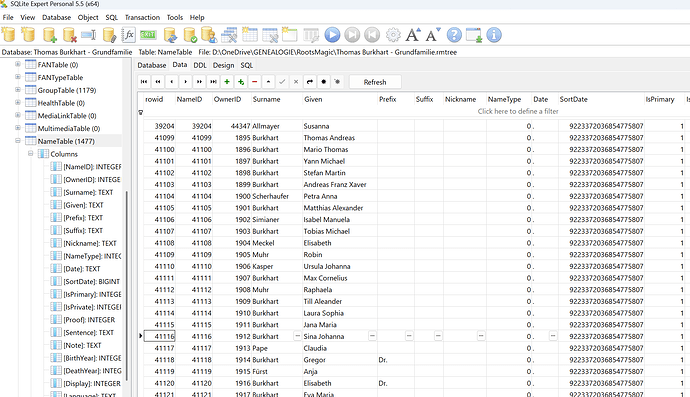Image resolution: width=690 pixels, height=397 pixels.
Task: Delete current record with red minus
Action: 255,82
